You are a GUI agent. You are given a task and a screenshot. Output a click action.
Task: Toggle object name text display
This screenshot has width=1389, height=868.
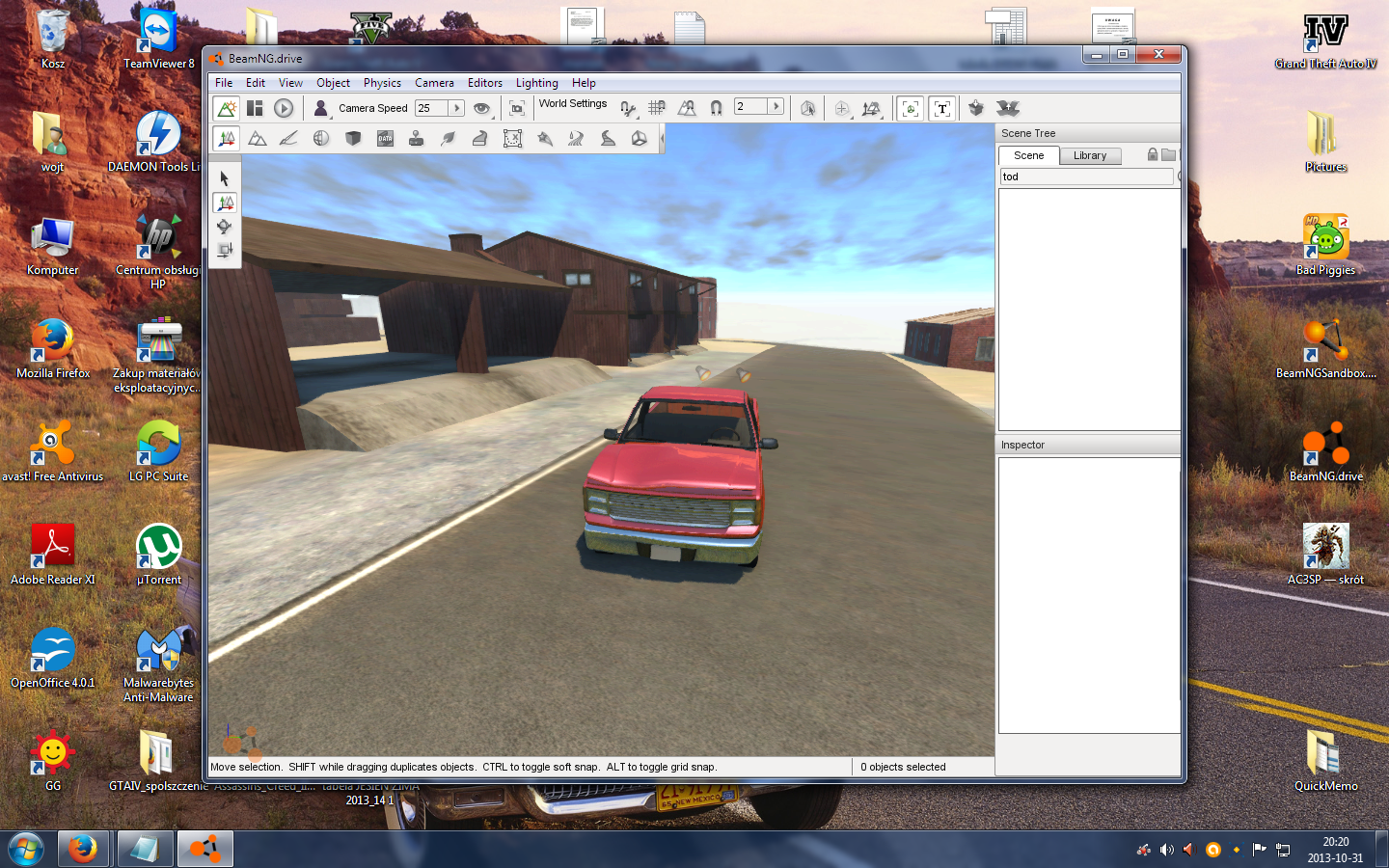(x=941, y=108)
